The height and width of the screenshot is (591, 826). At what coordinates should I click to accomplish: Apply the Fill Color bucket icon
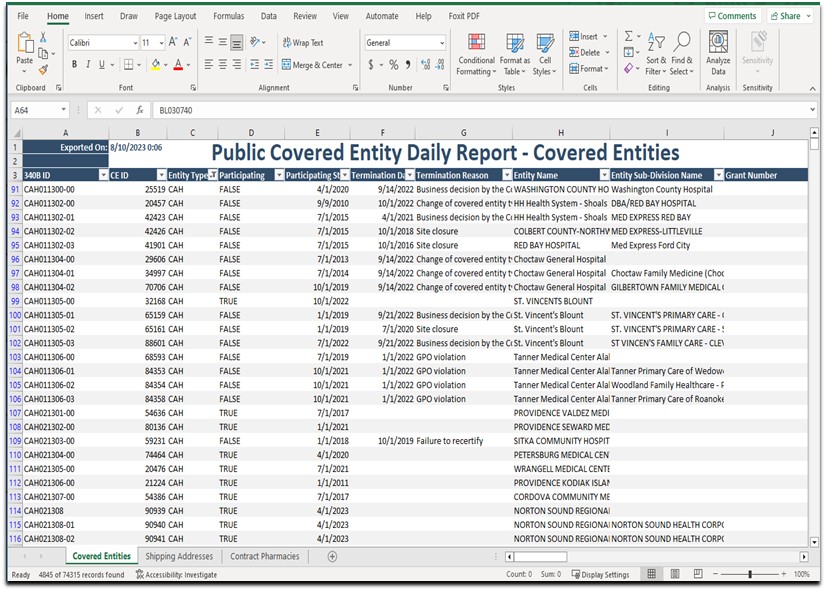coord(155,64)
